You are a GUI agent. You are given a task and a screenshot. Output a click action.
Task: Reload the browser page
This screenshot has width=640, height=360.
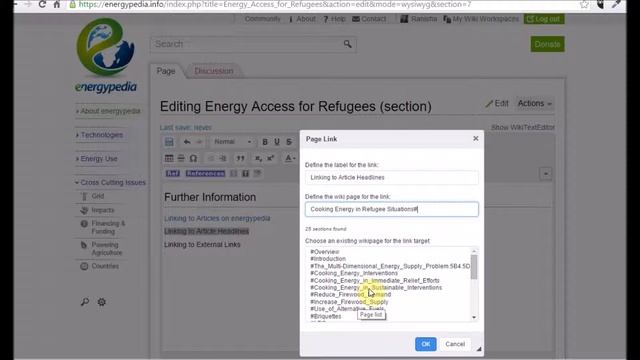[x=42, y=4]
